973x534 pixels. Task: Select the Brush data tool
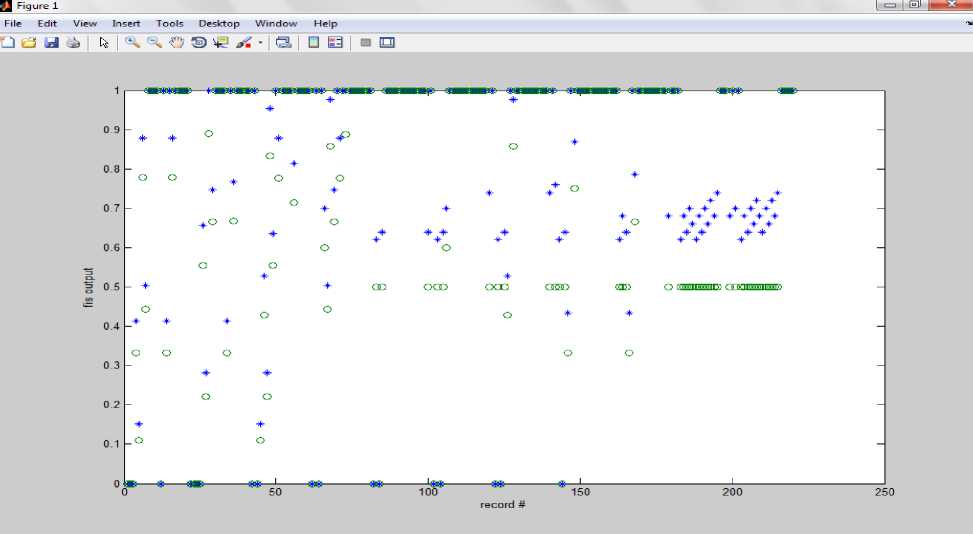tap(244, 43)
